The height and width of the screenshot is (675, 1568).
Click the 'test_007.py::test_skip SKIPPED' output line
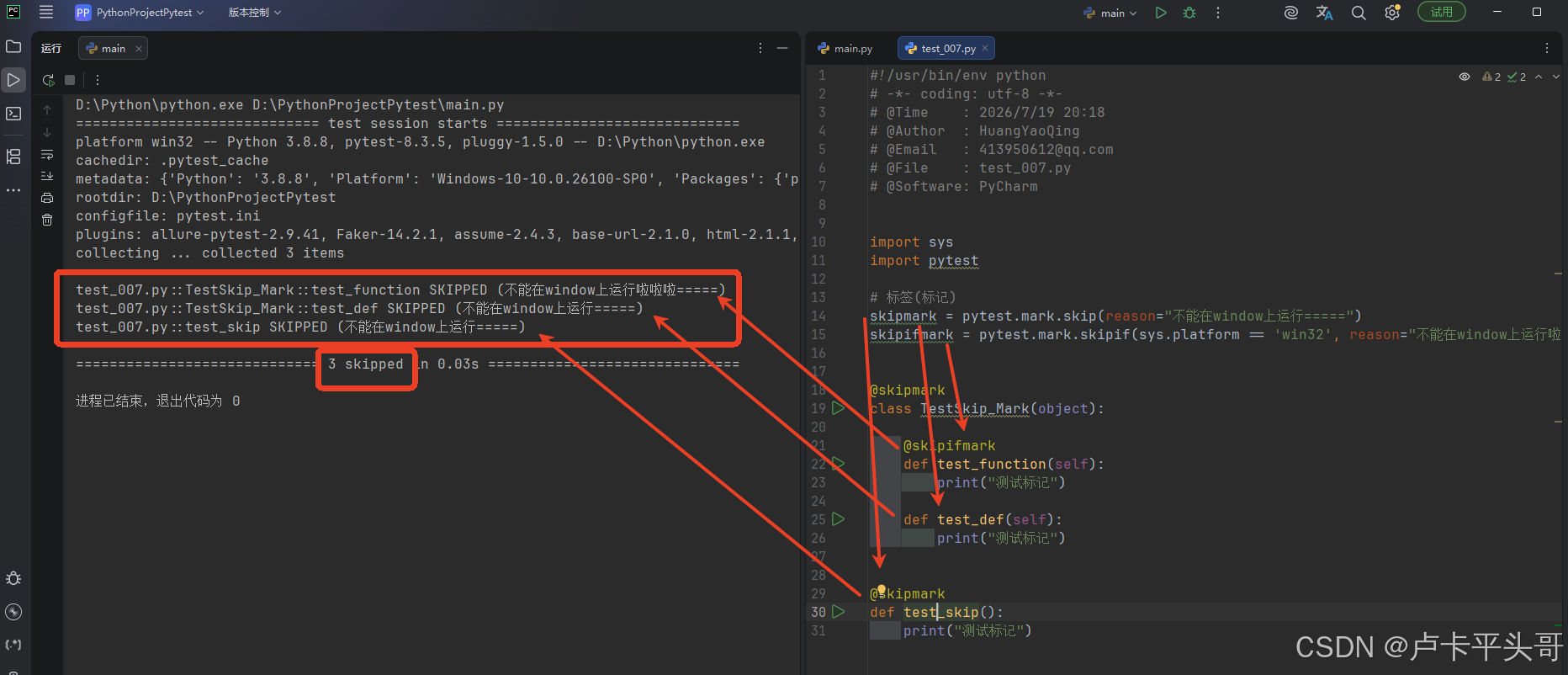pos(300,327)
